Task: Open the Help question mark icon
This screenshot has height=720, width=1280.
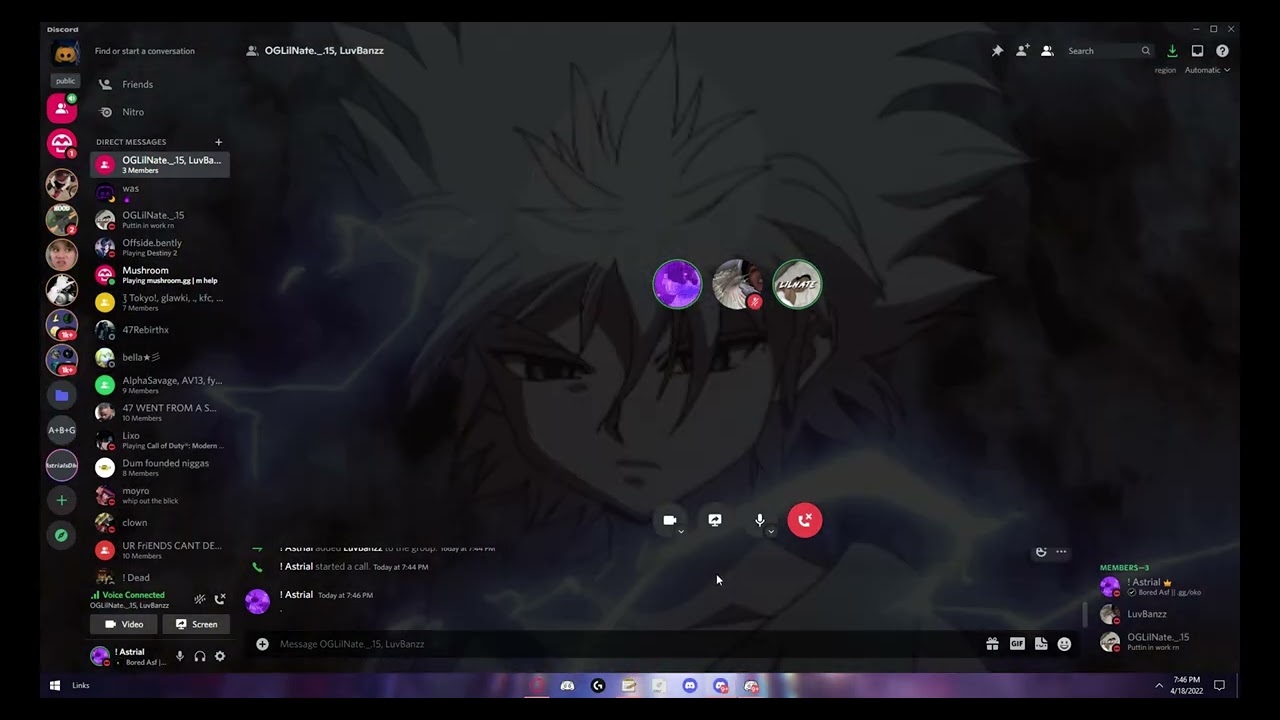Action: [1222, 51]
